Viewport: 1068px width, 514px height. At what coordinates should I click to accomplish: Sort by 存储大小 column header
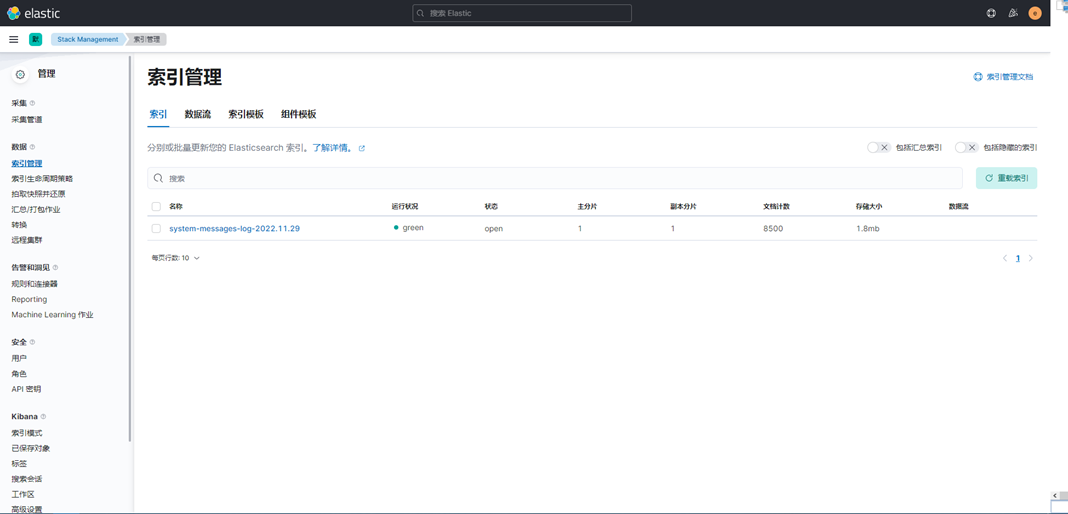(869, 206)
